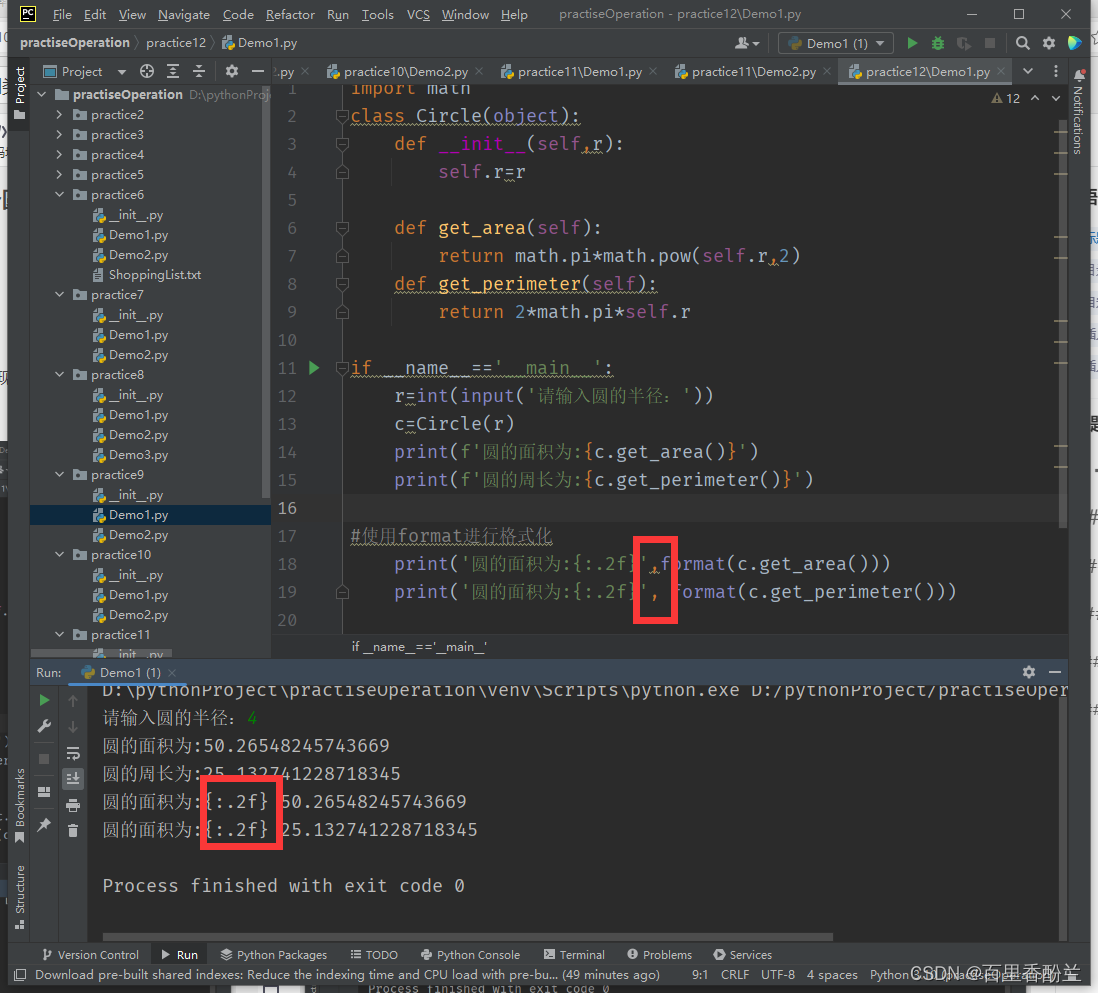Go to next highlighted warning arrow

[x=1056, y=99]
